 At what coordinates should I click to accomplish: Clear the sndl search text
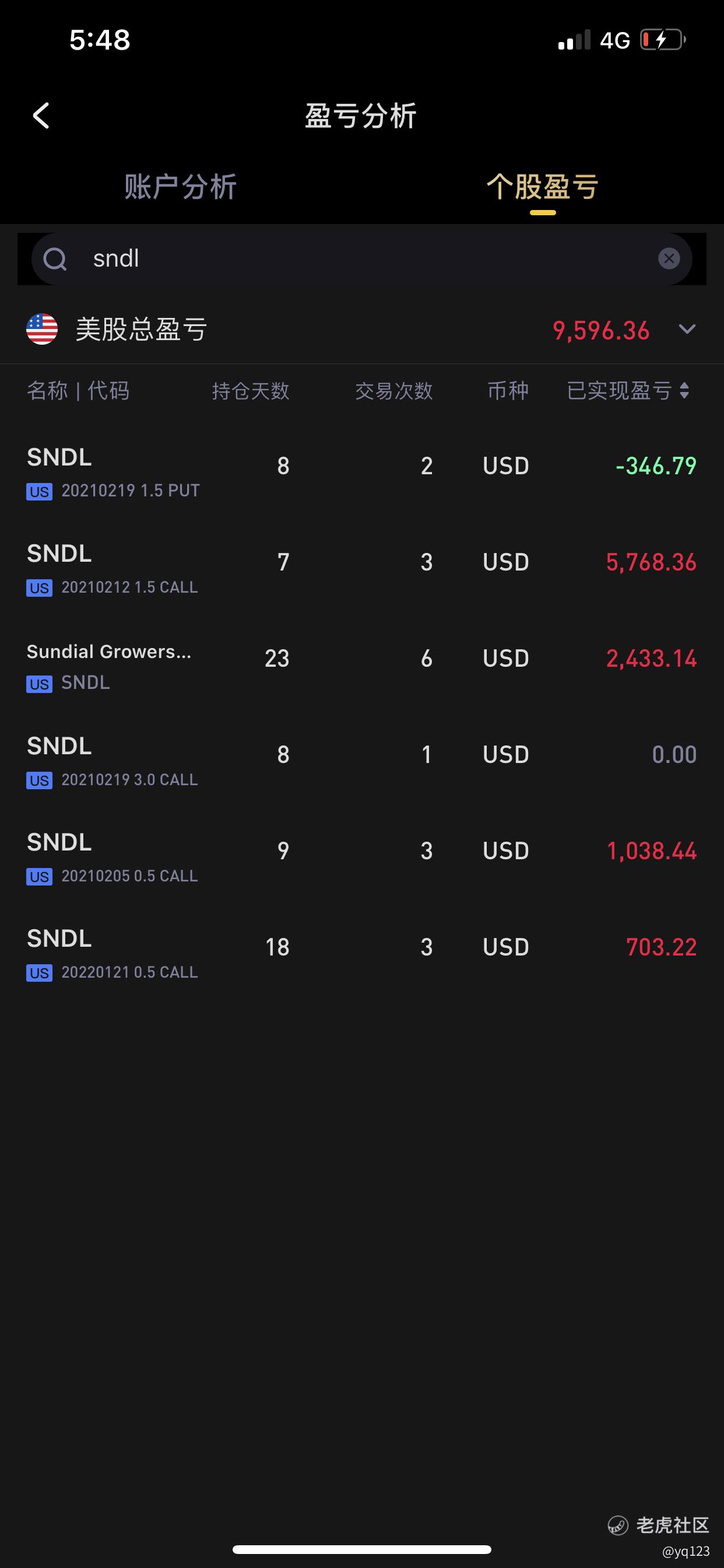669,258
